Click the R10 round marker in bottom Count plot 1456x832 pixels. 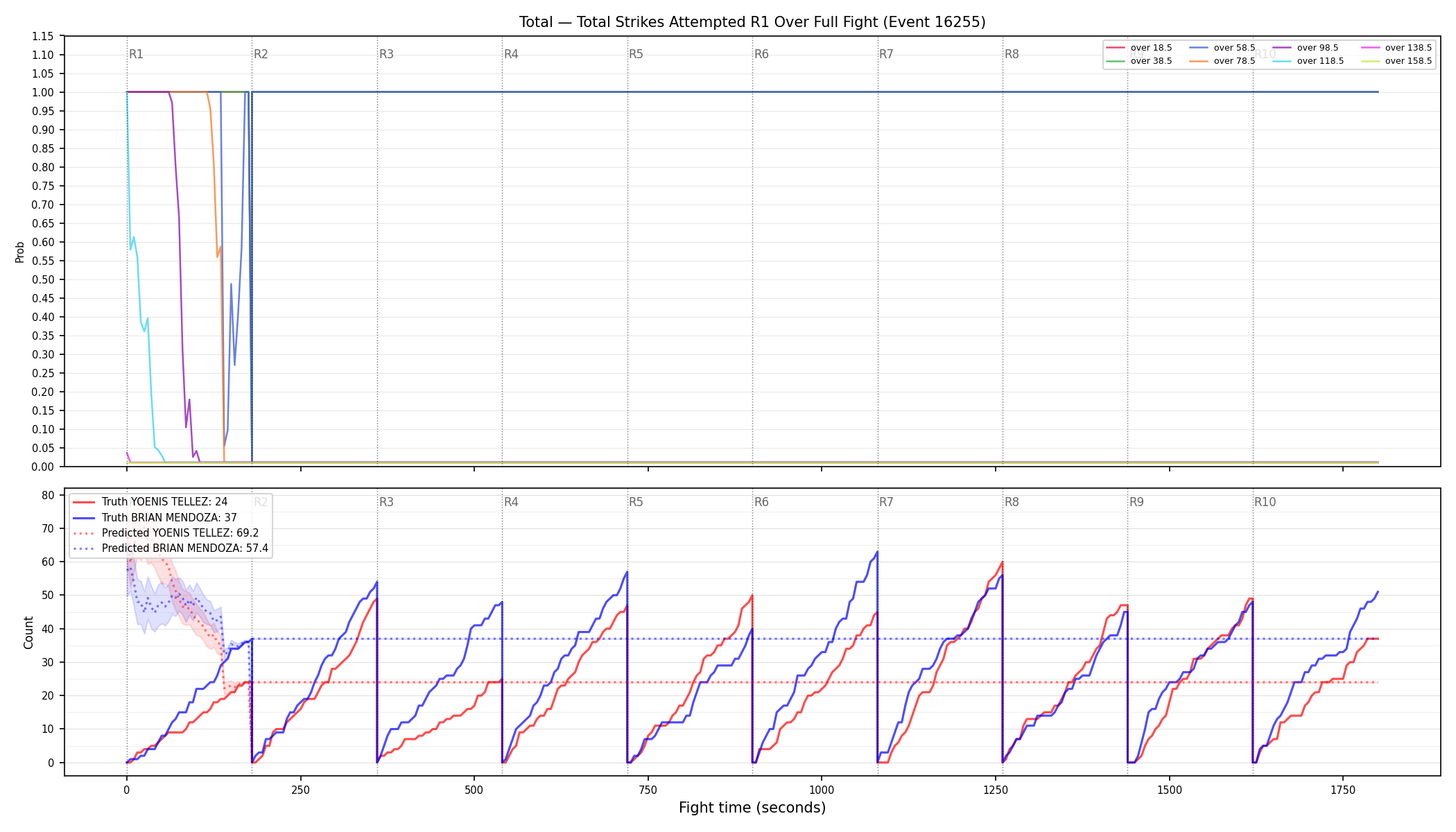1265,502
